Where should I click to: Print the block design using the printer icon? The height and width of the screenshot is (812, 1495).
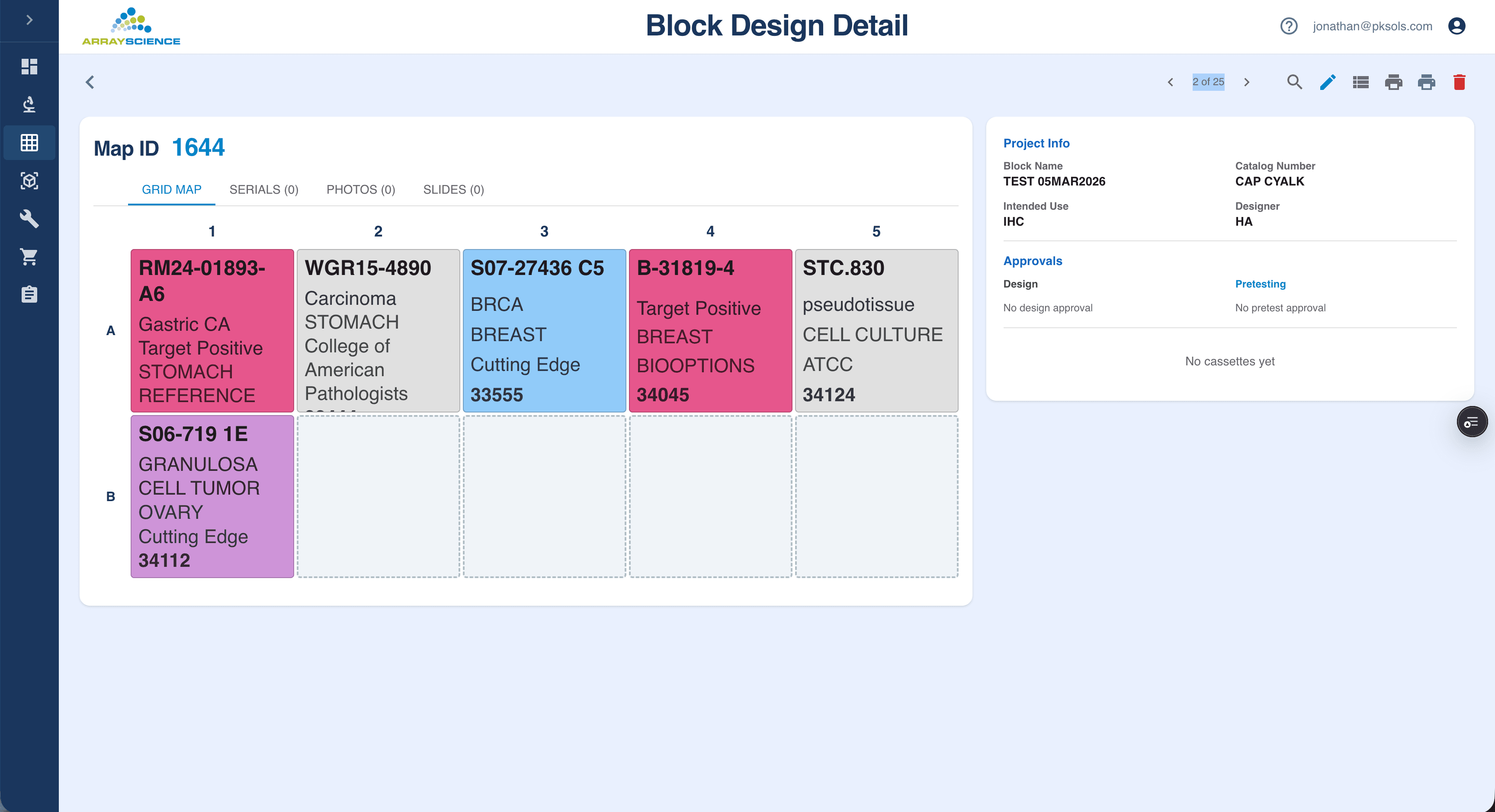tap(1393, 82)
